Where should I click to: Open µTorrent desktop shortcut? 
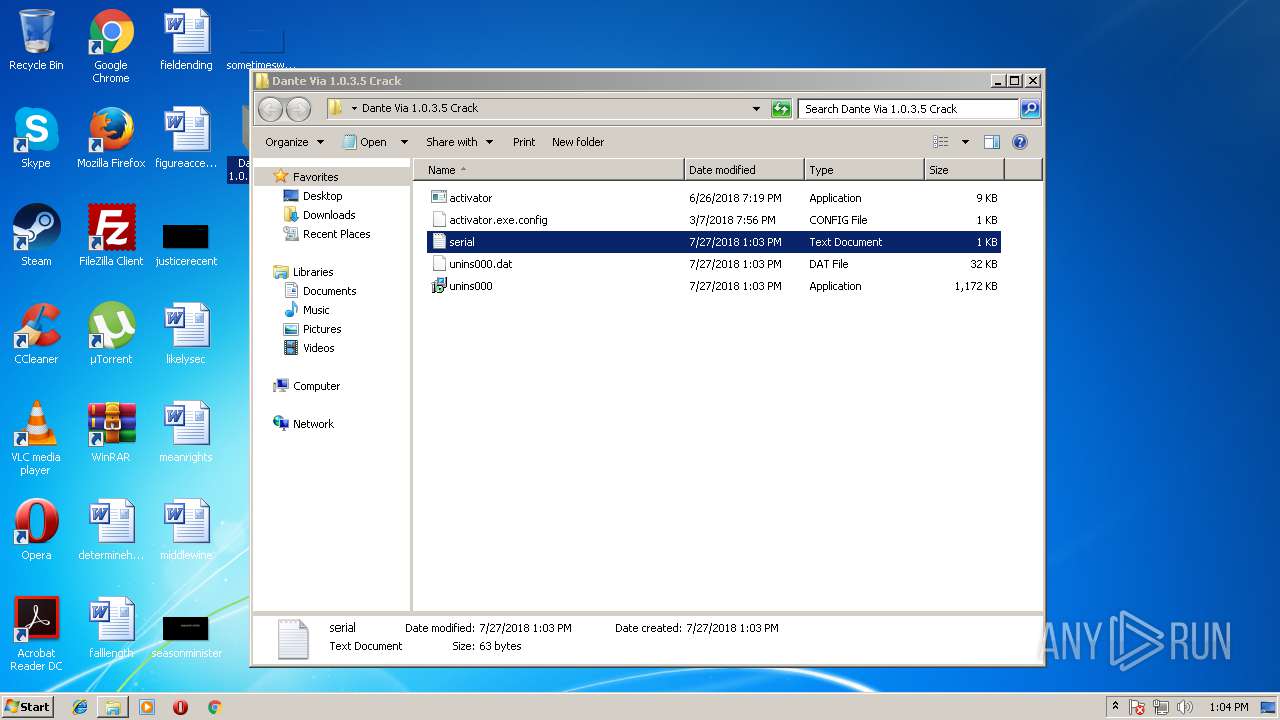pyautogui.click(x=111, y=334)
